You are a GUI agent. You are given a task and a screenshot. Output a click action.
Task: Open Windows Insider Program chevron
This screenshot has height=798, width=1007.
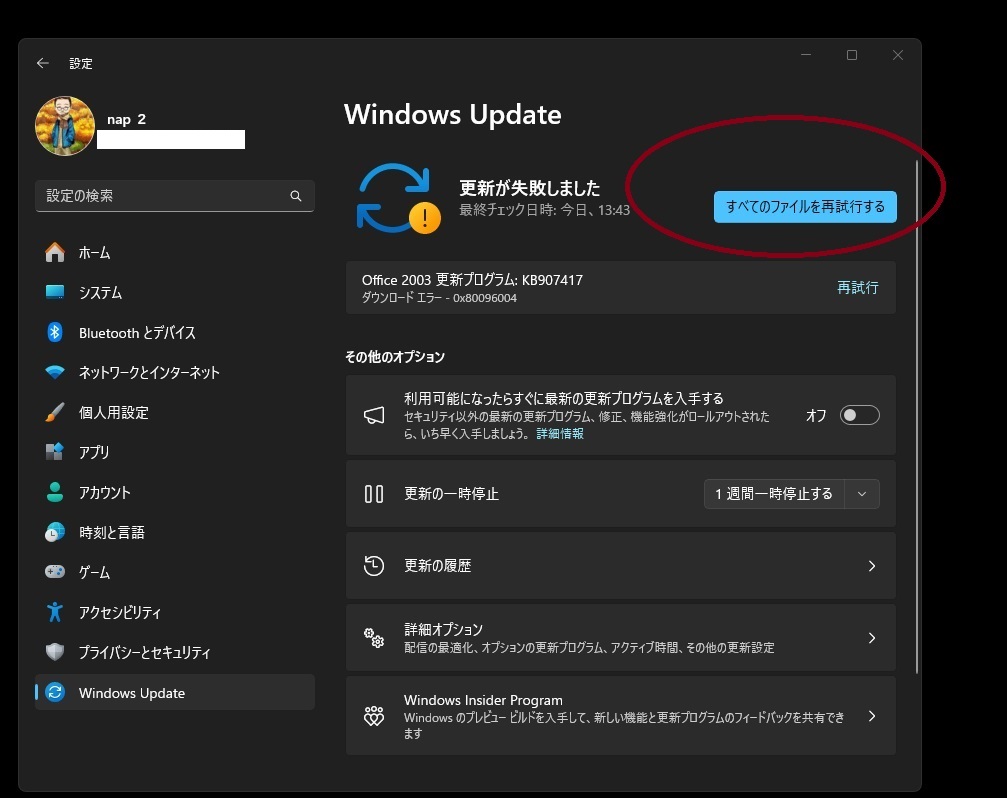(871, 716)
